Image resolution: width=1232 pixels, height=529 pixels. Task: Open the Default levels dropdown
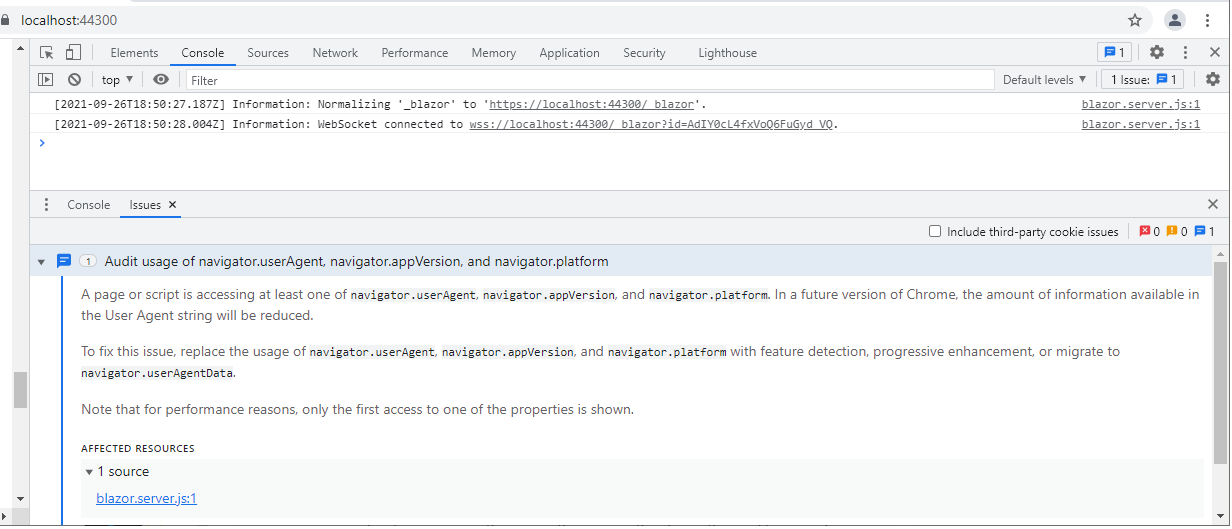point(1045,80)
